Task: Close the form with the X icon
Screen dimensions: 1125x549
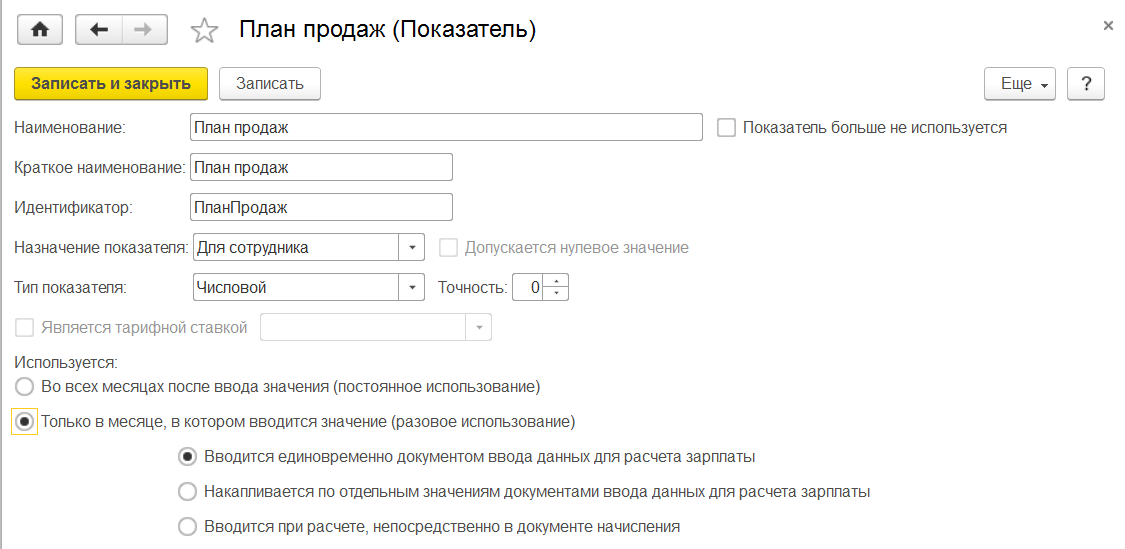Action: point(1108,26)
